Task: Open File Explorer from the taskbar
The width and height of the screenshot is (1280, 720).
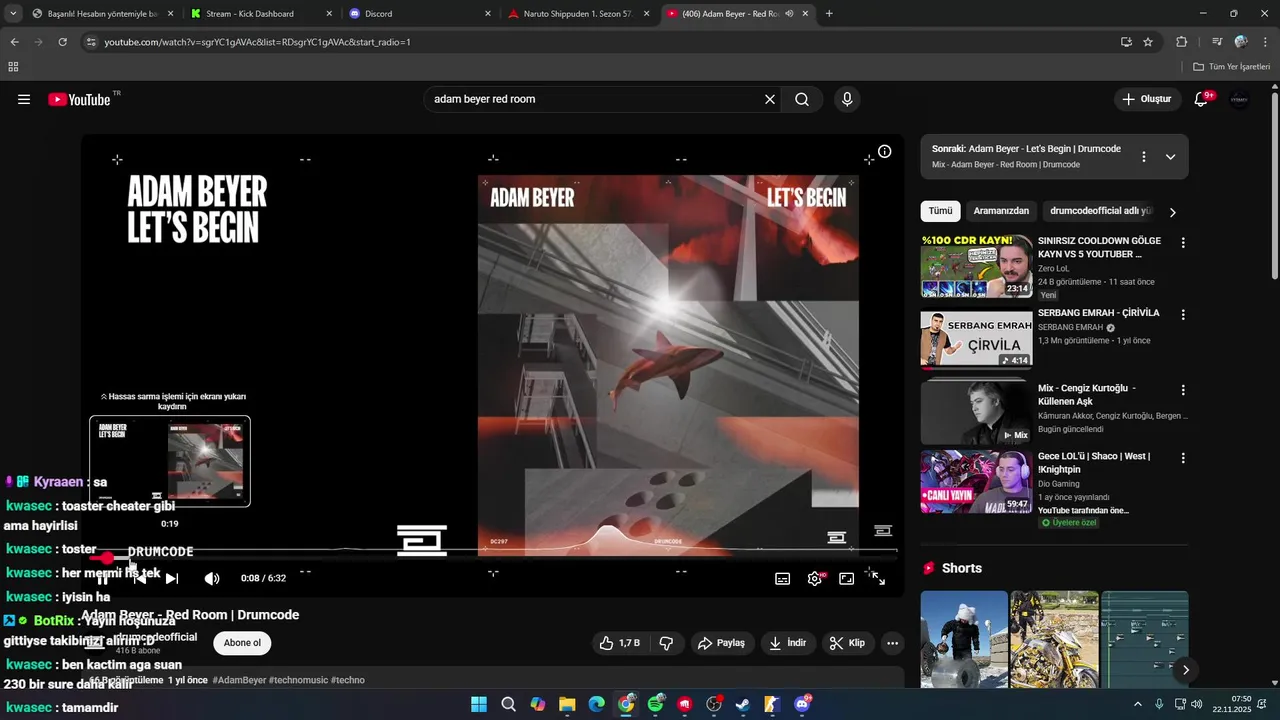Action: (x=567, y=704)
